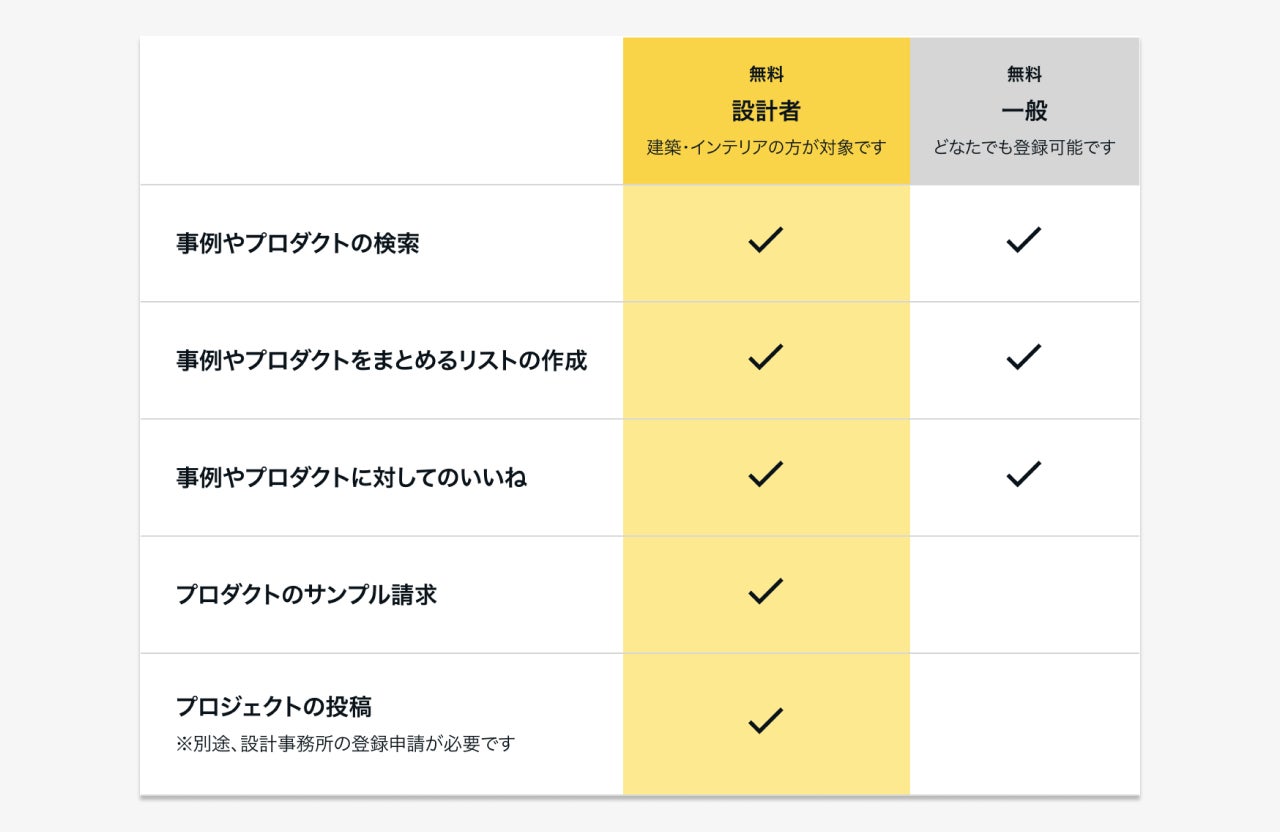
Task: Click the designer checkmark for 事例やプロダクトの検索
Action: pos(765,240)
